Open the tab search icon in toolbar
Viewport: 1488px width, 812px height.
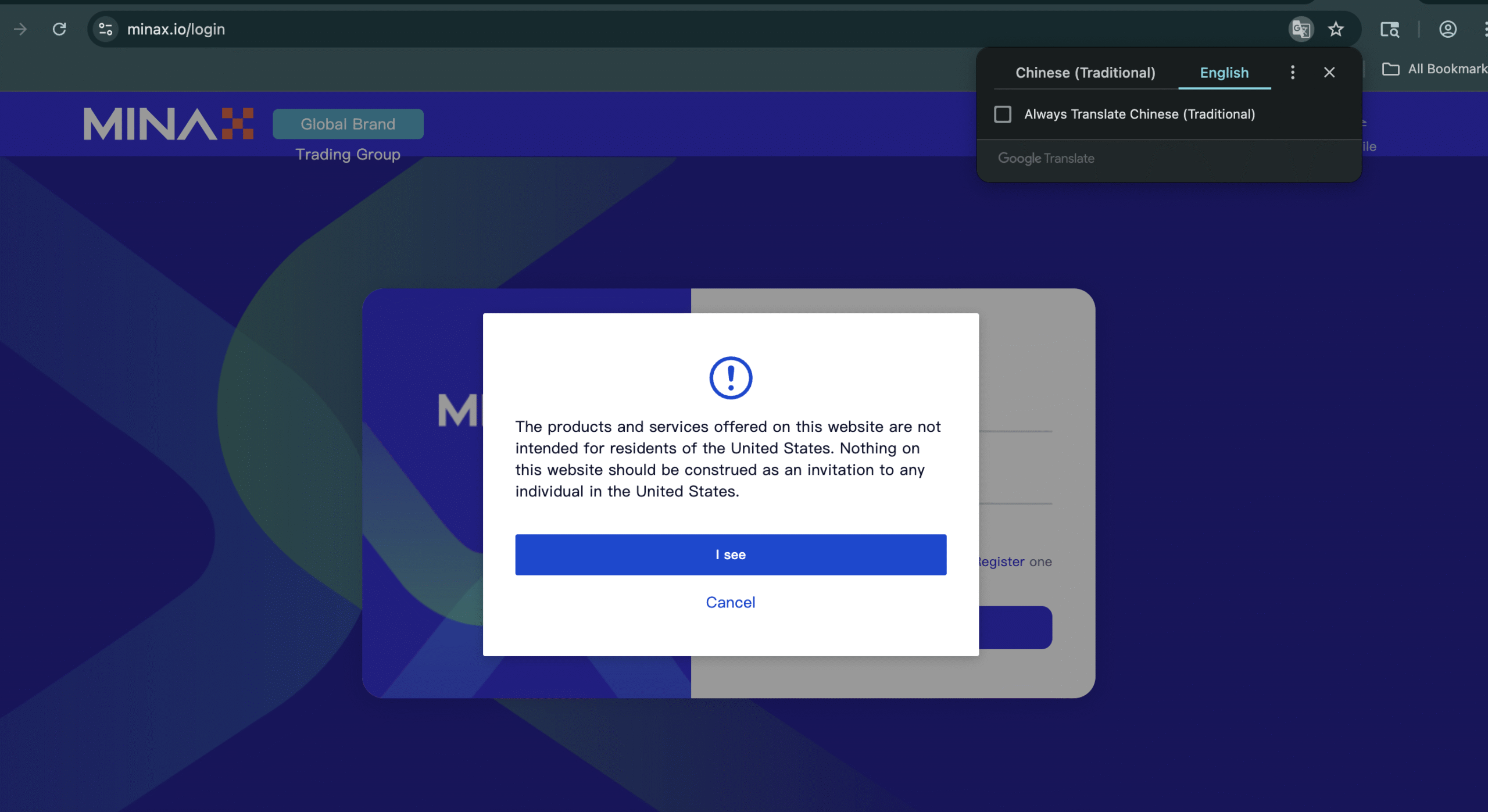1389,29
